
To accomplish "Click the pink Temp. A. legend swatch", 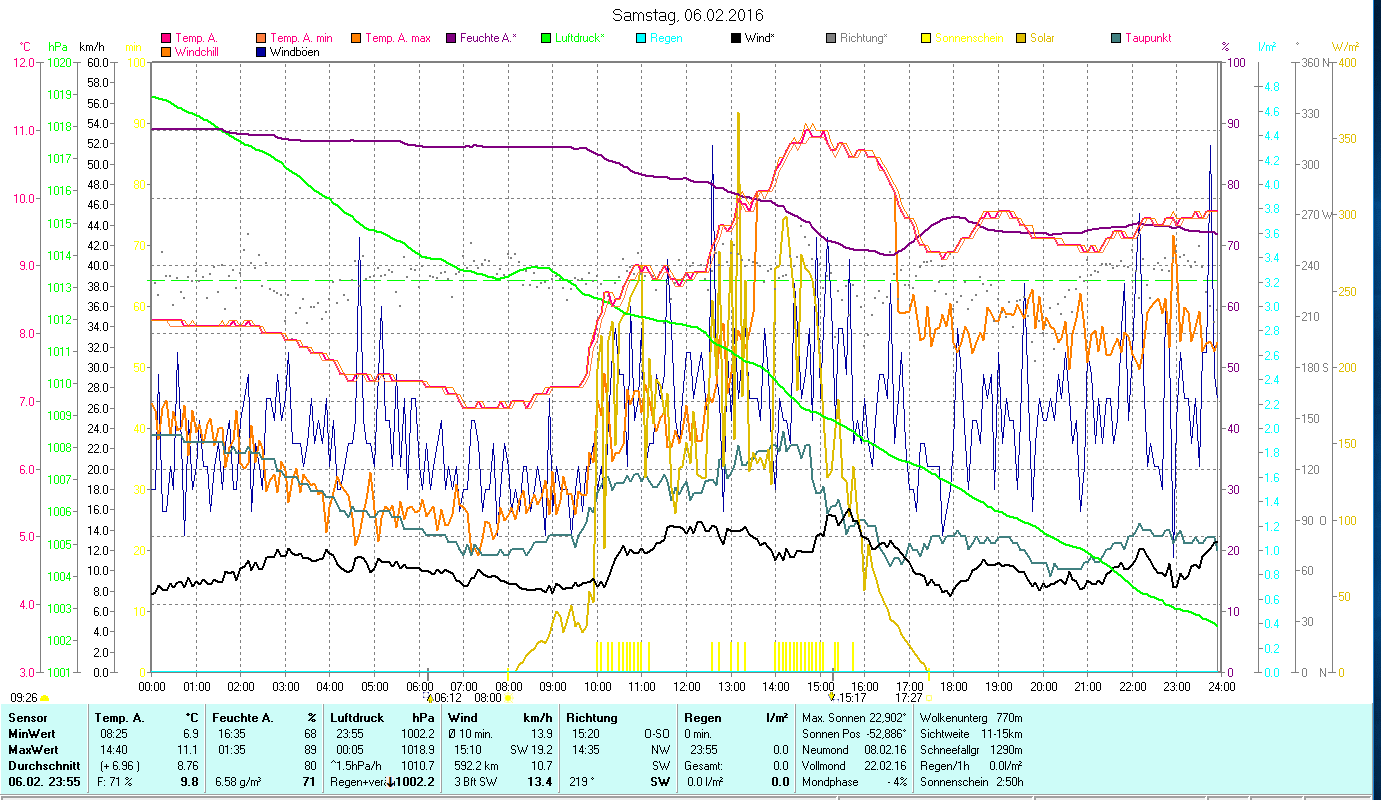I will coord(166,38).
